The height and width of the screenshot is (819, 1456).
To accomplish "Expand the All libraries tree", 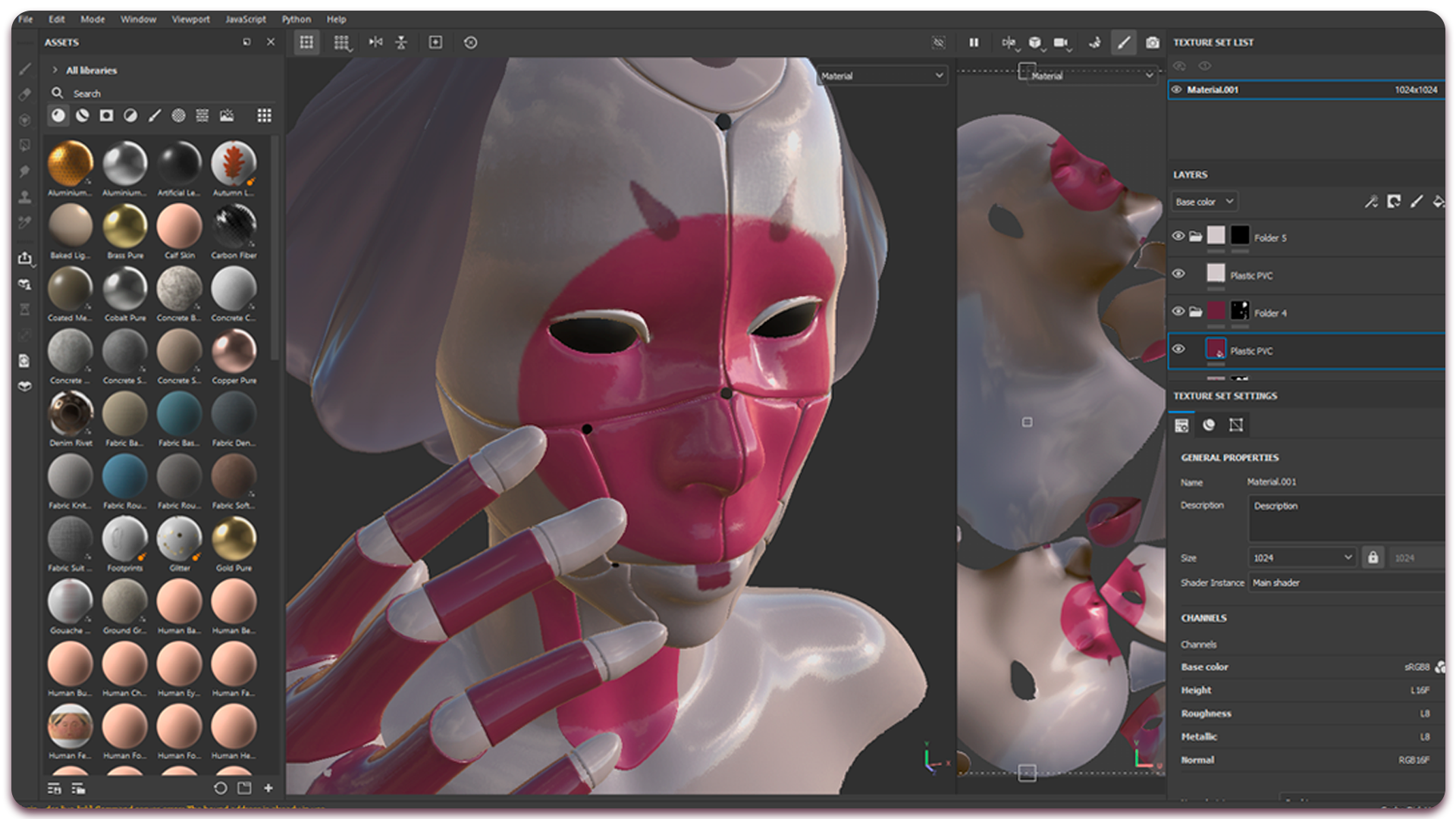I will point(55,70).
